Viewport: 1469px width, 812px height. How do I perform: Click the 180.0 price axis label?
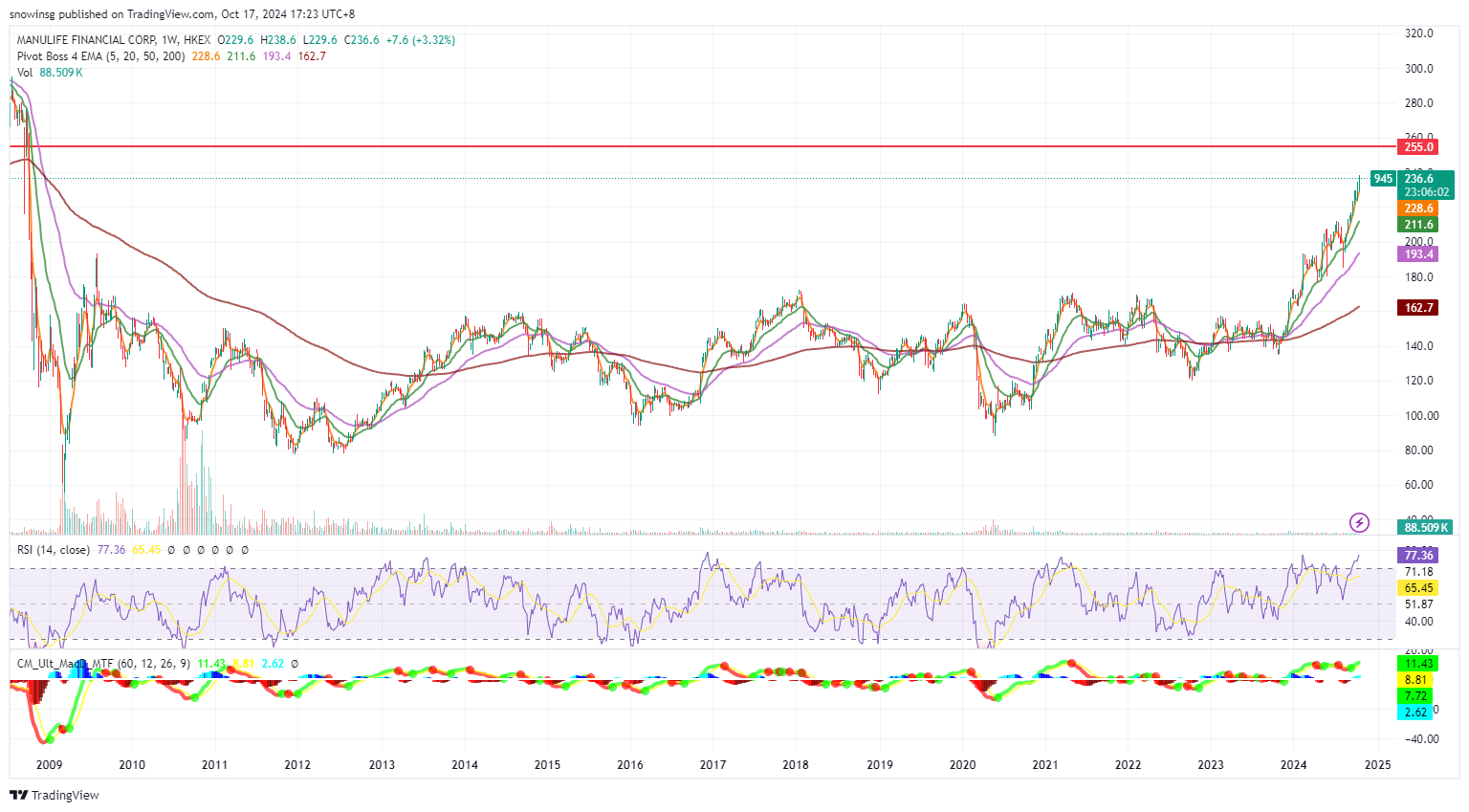1418,277
